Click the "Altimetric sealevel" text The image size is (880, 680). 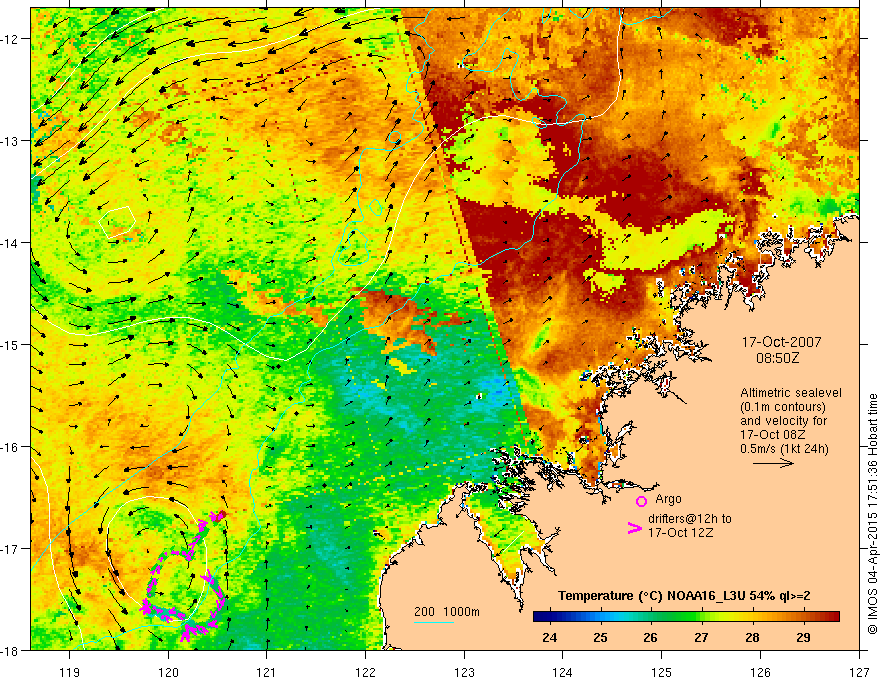tap(791, 393)
